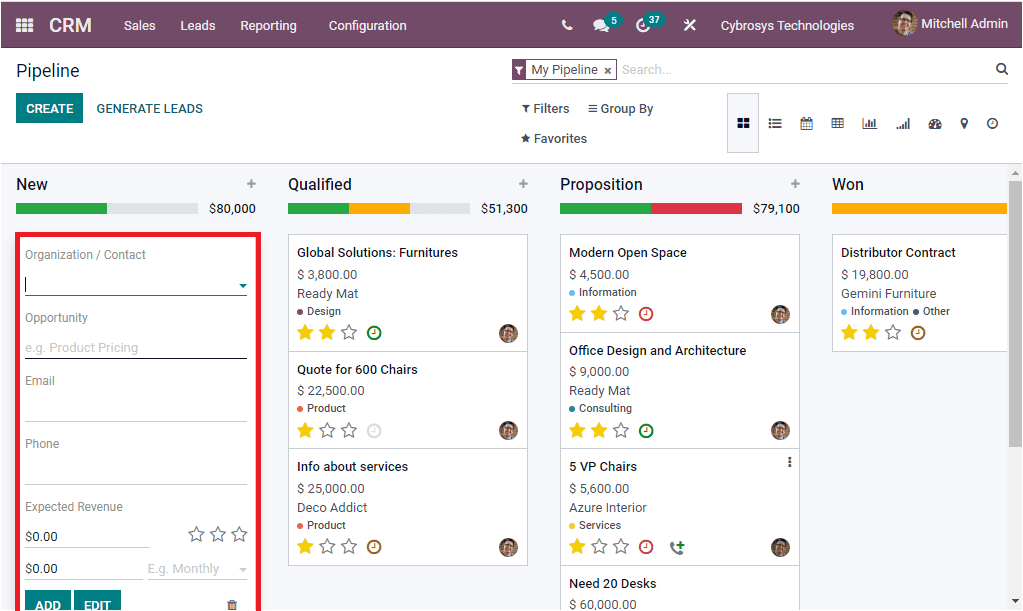
Task: Open the activities menu showing 37 items
Action: (643, 22)
